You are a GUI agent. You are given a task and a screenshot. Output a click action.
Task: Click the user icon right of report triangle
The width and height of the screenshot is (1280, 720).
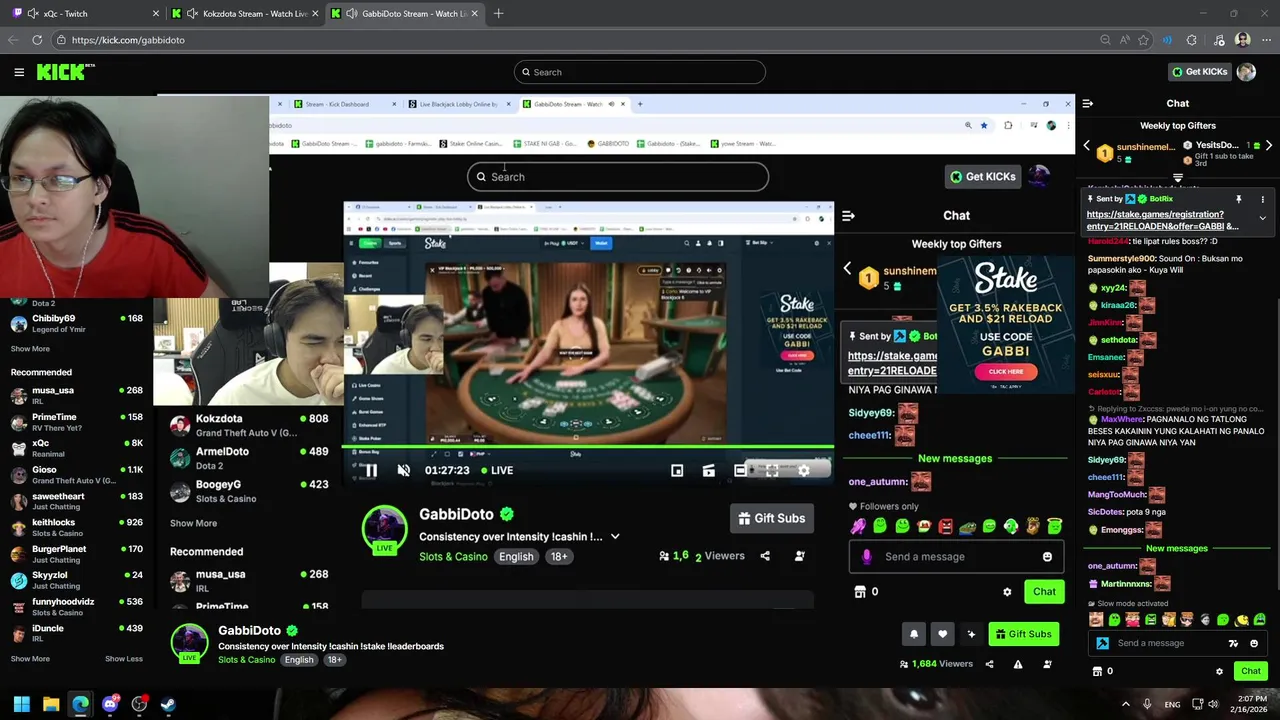point(1047,664)
